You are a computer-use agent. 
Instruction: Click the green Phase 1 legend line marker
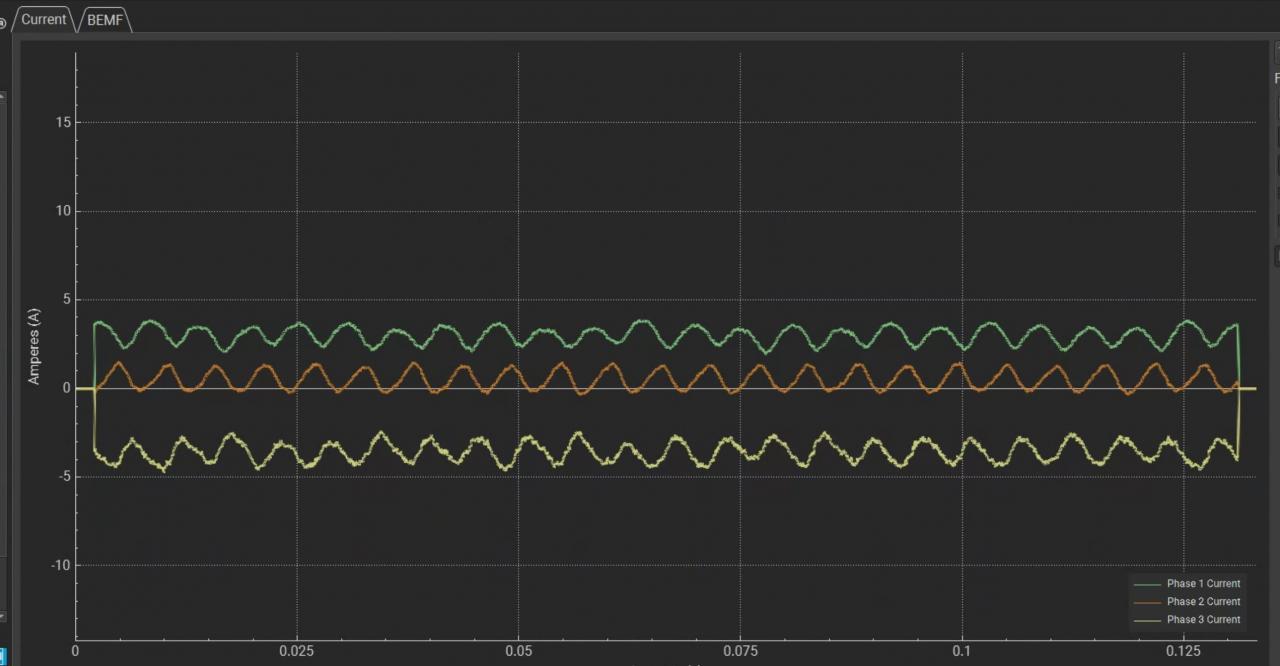point(1150,583)
